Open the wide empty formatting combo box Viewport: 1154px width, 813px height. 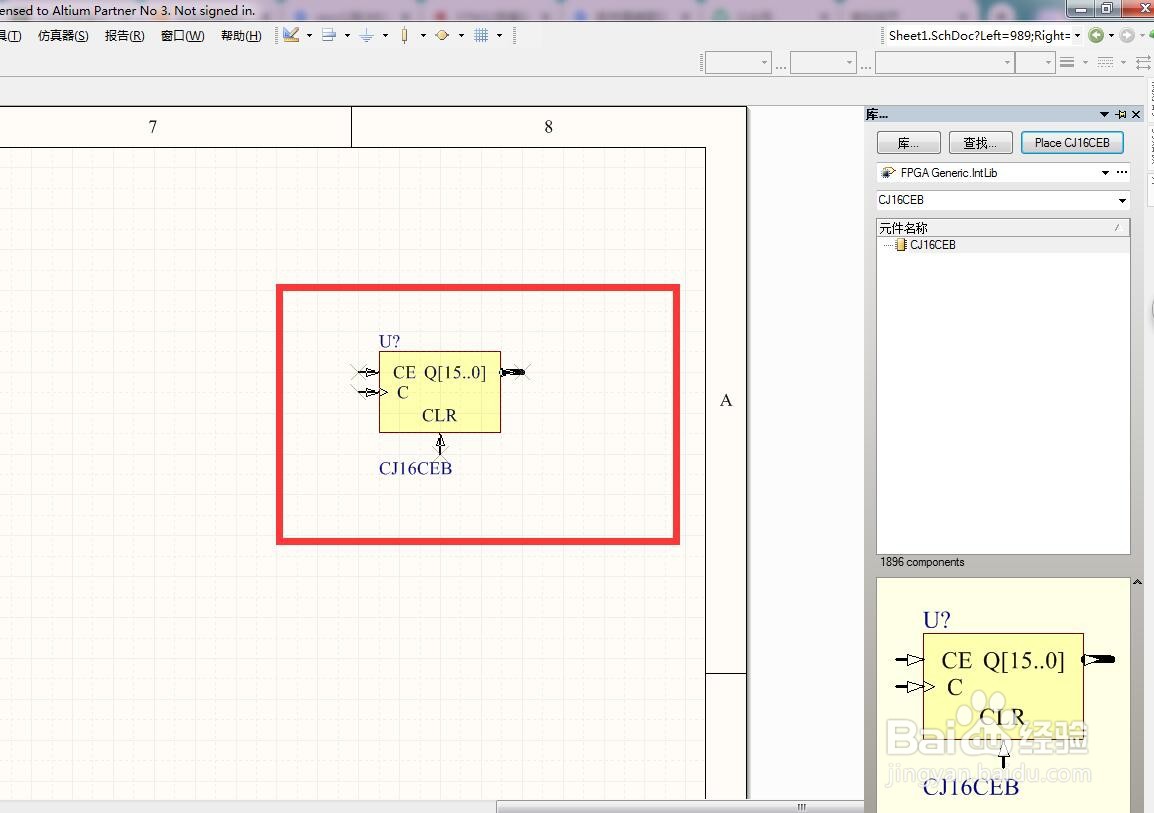click(x=944, y=63)
